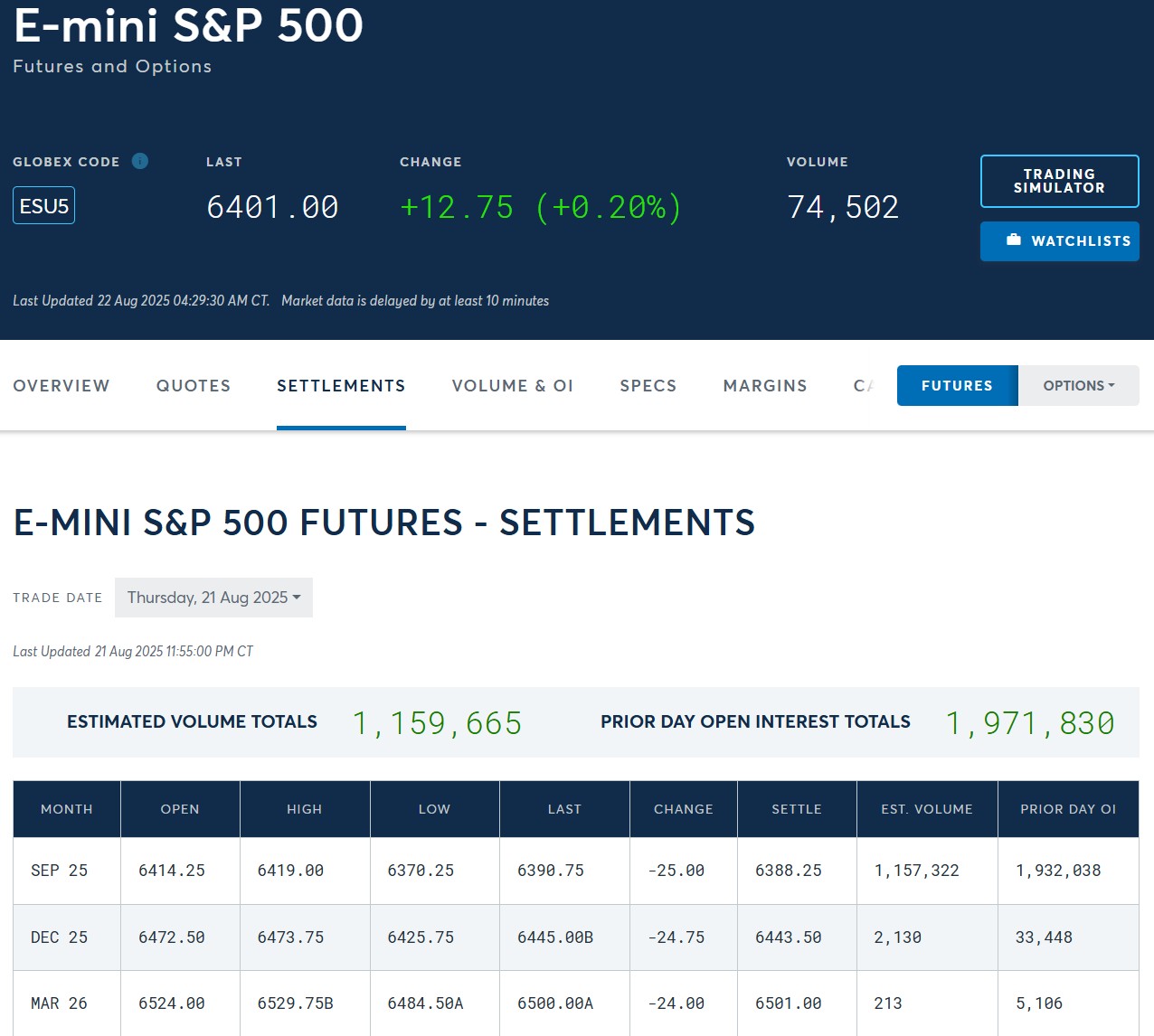Click MAR 26 change value -24.00
1154x1036 pixels.
(676, 1003)
